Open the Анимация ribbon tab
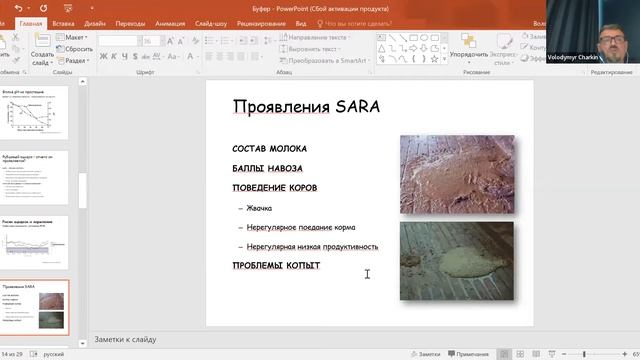This screenshot has width=640, height=360. coord(170,24)
